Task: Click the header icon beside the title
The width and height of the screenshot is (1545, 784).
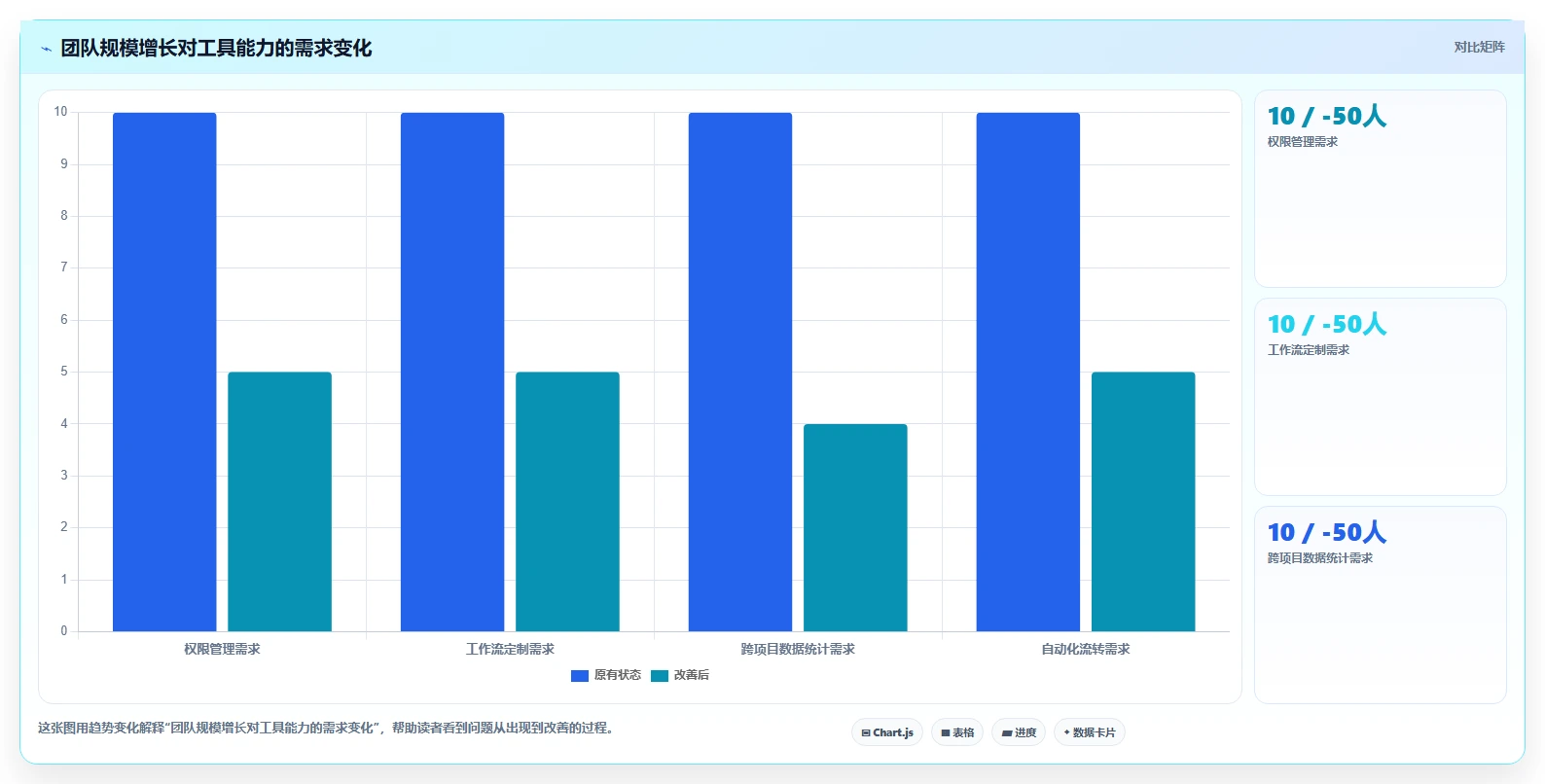Action: point(46,49)
